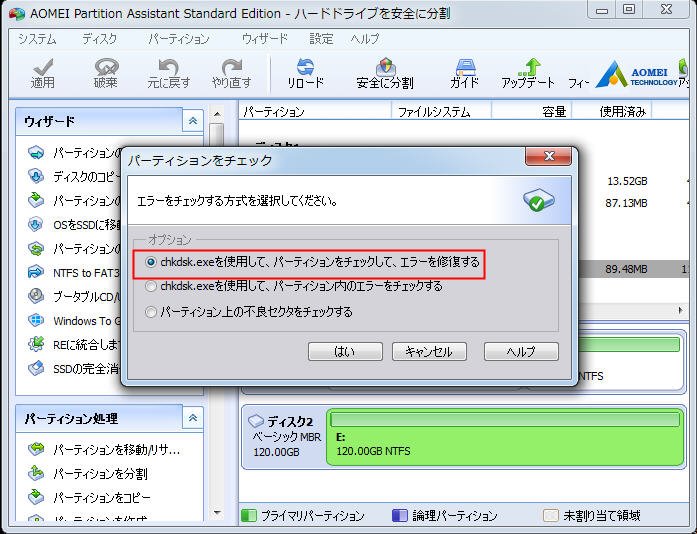The height and width of the screenshot is (534, 697).
Task: Collapse the パーティション処理 panel chevron
Action: (193, 418)
